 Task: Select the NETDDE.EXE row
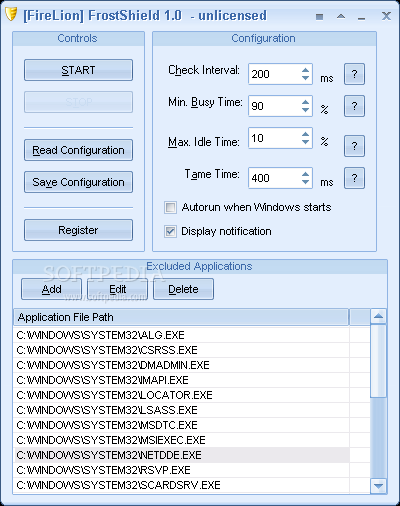(182, 455)
